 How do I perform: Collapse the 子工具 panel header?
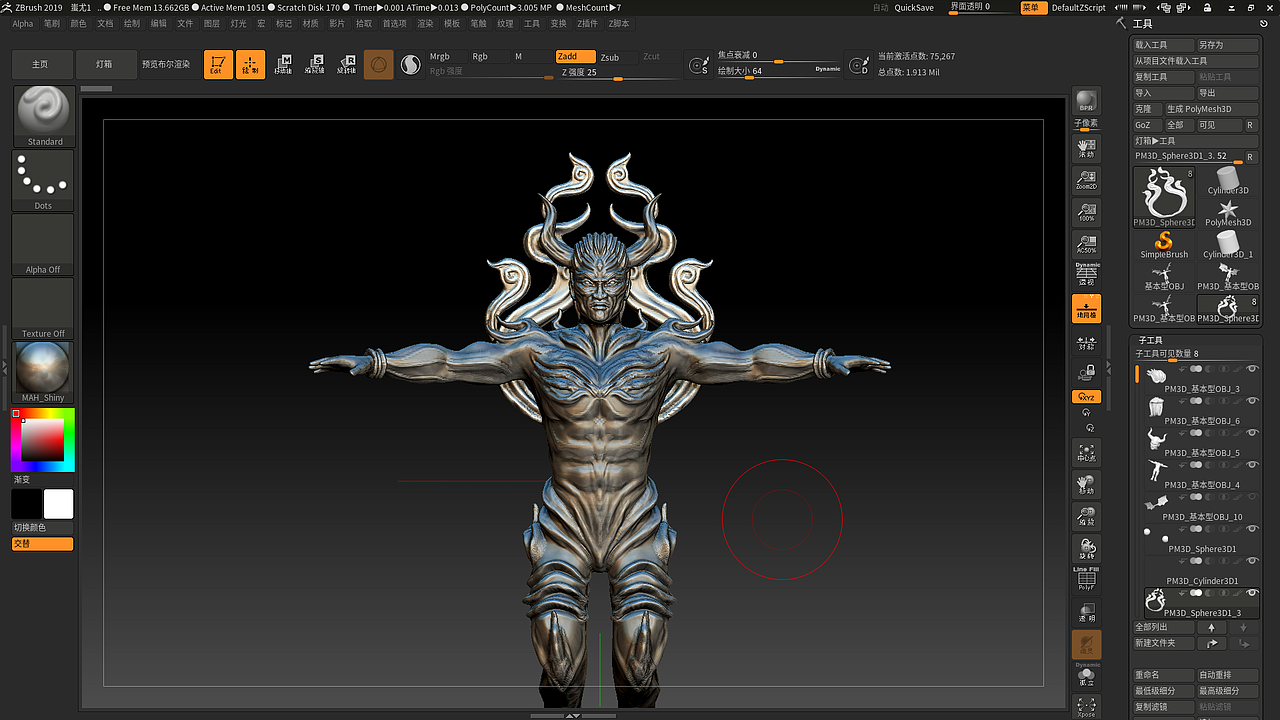(x=1150, y=341)
